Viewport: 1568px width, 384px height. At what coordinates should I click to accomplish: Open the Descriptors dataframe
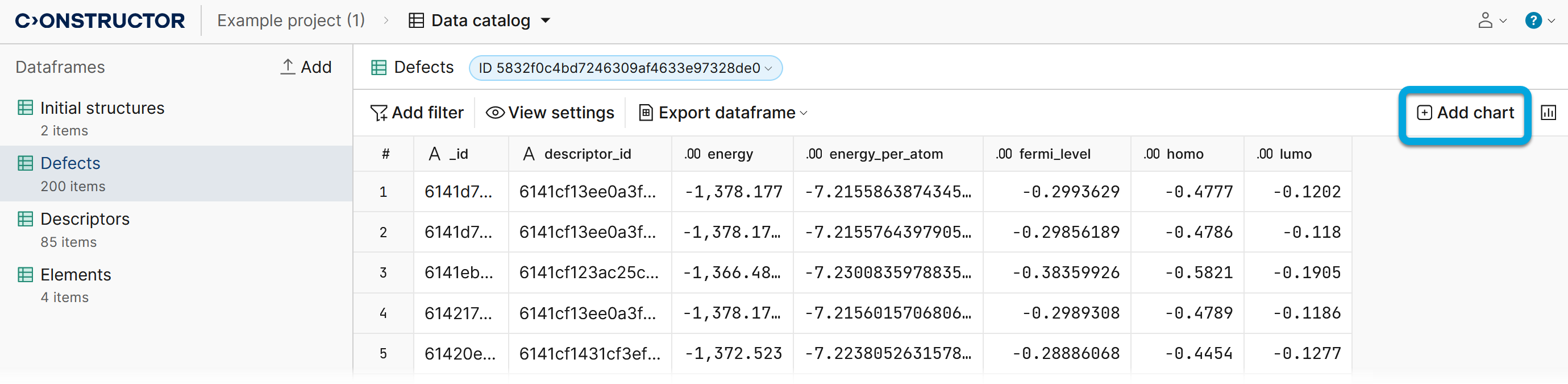tap(85, 219)
